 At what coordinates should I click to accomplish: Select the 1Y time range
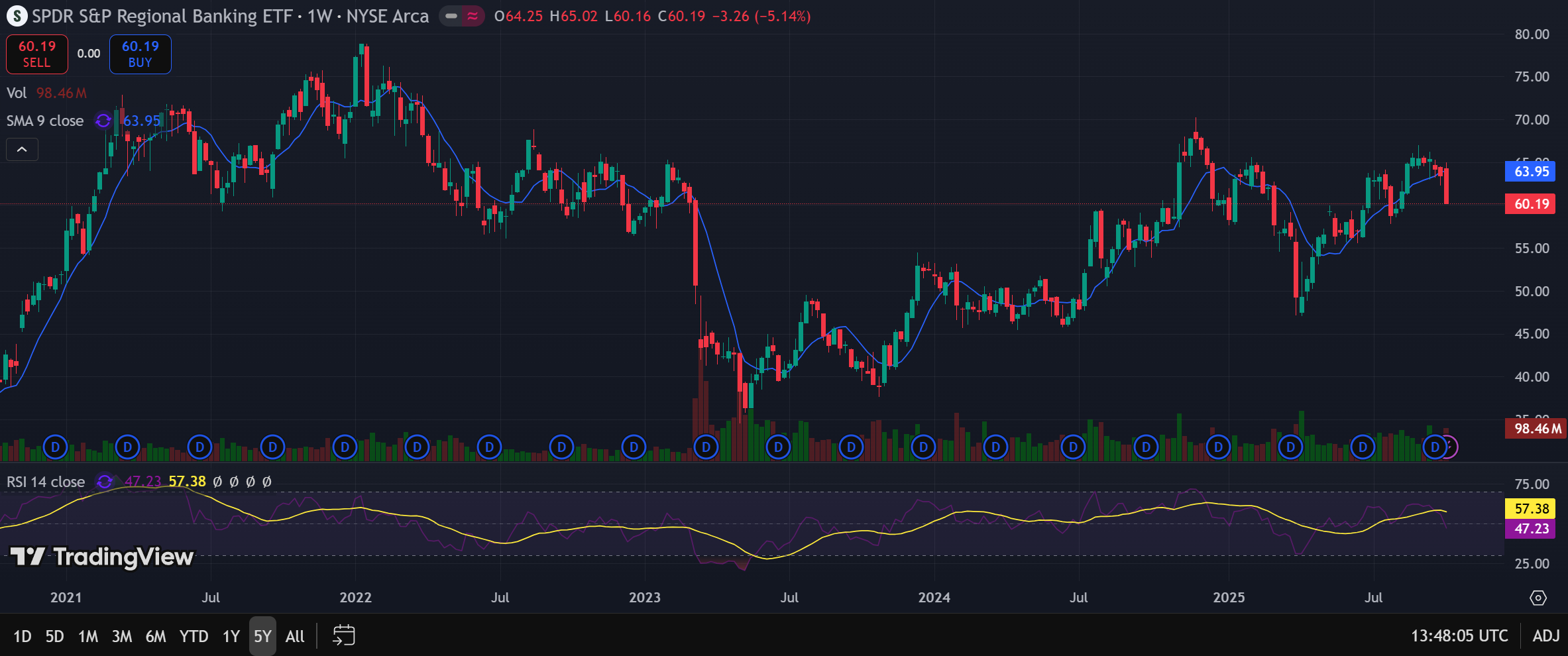(231, 636)
